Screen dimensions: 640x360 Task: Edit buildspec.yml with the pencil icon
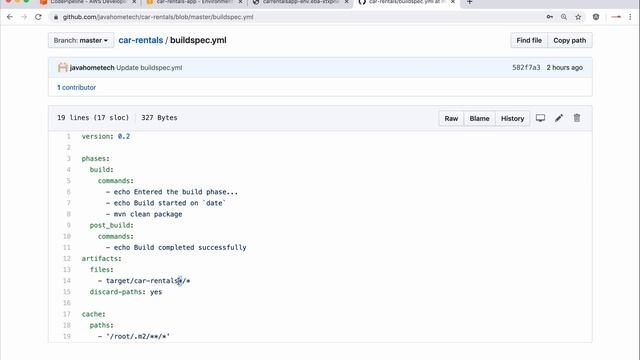pos(559,118)
